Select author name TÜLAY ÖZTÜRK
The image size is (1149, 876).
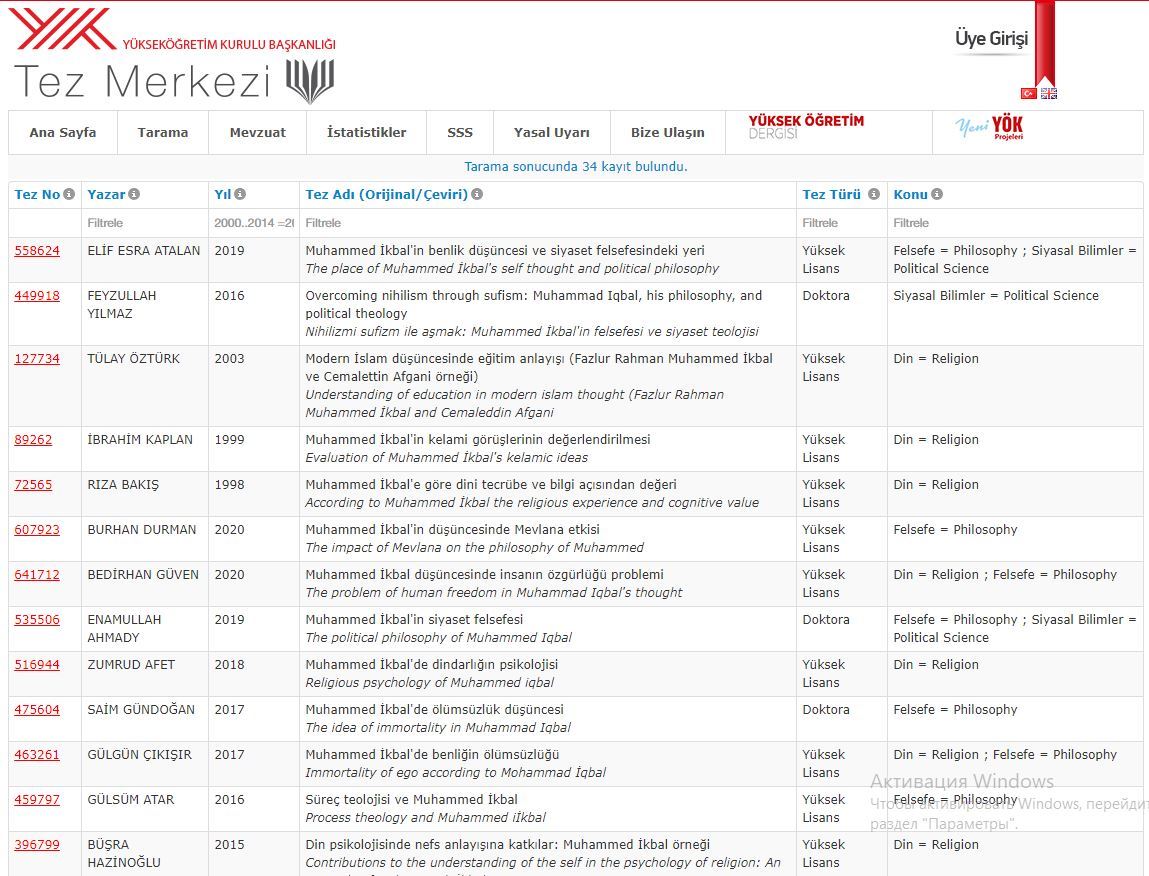click(133, 359)
